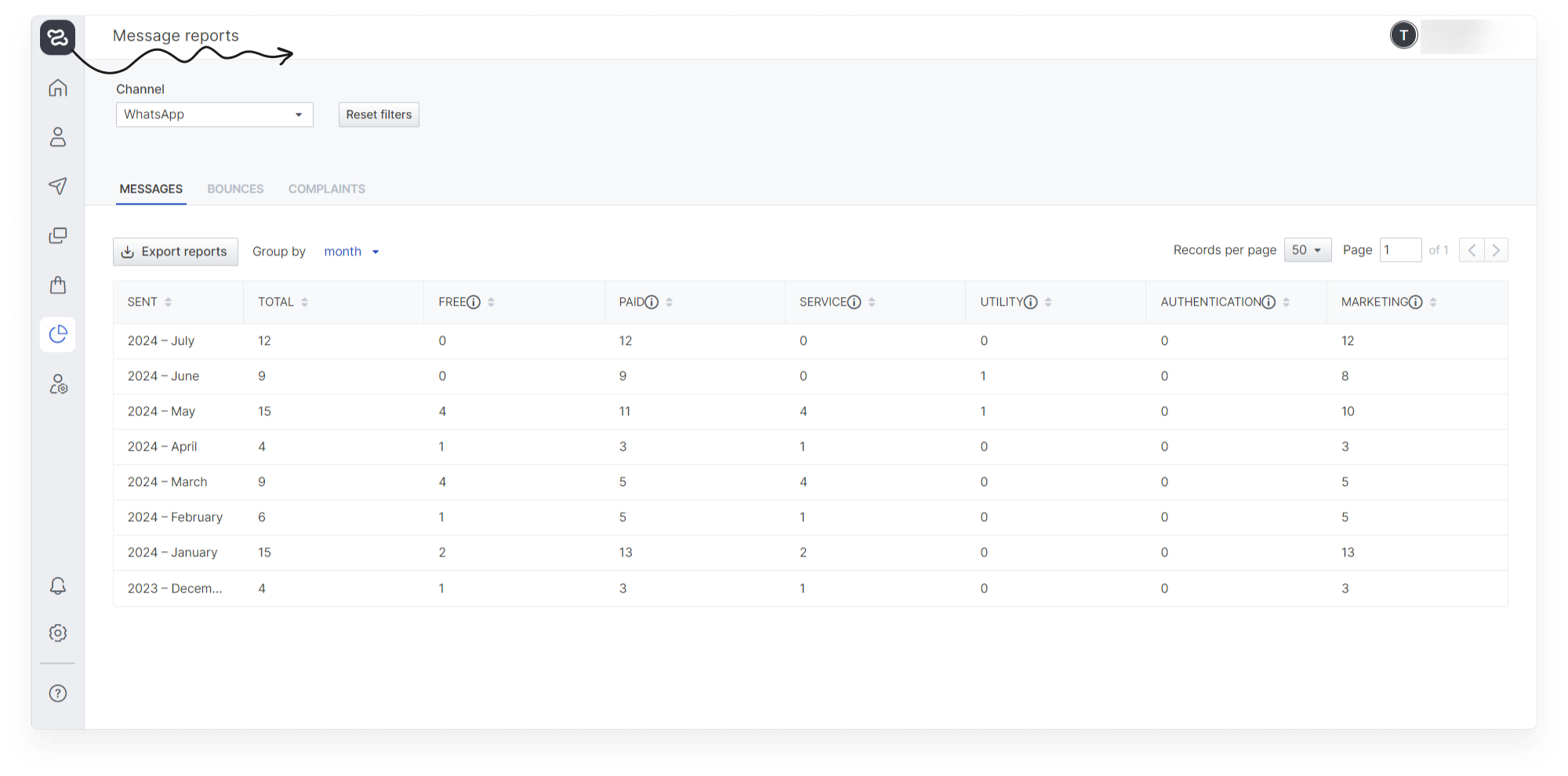Click the AUTHENTICATION column info icon
The width and height of the screenshot is (1568, 776).
click(1269, 302)
